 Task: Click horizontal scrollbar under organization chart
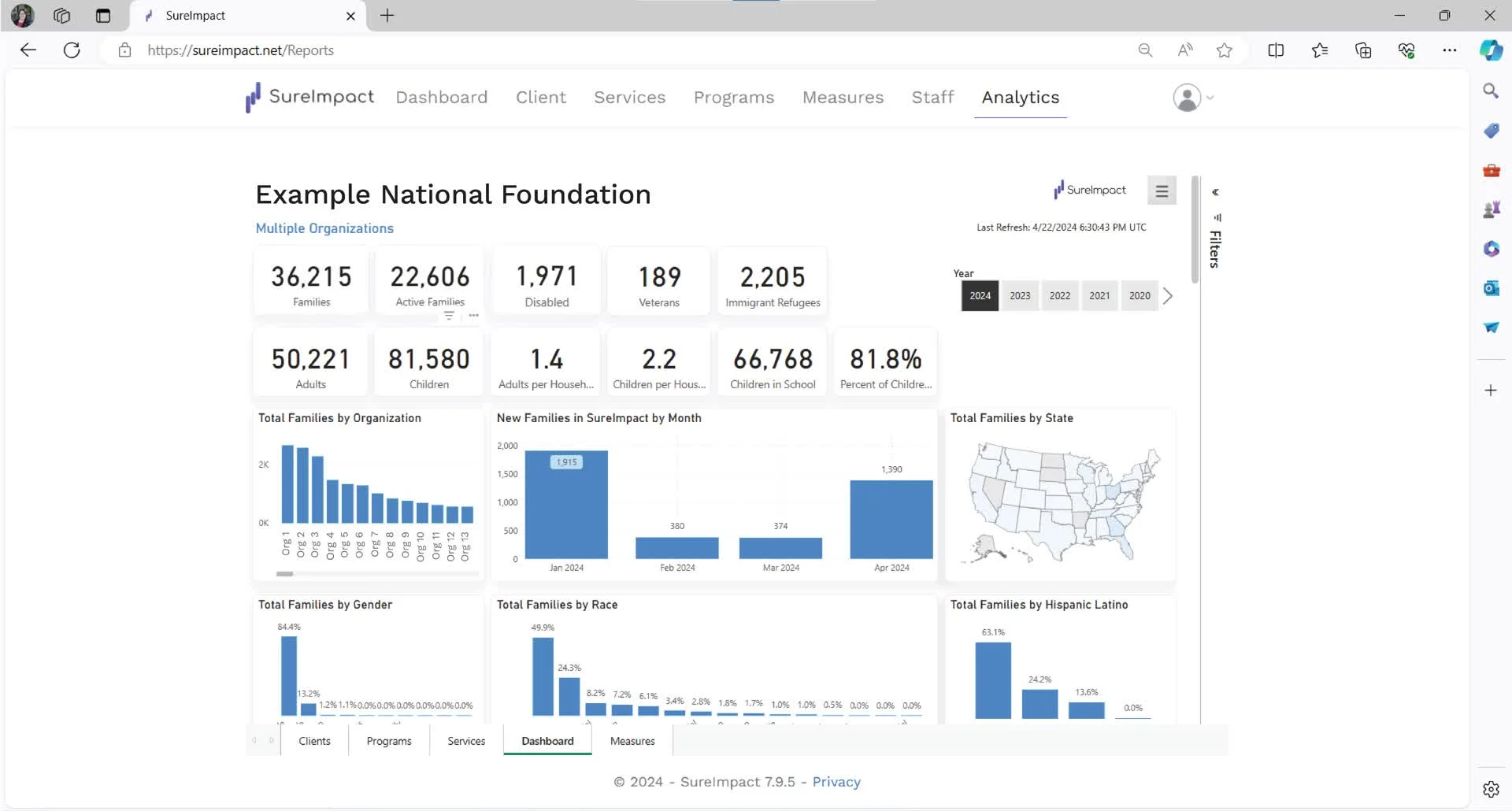pyautogui.click(x=285, y=574)
